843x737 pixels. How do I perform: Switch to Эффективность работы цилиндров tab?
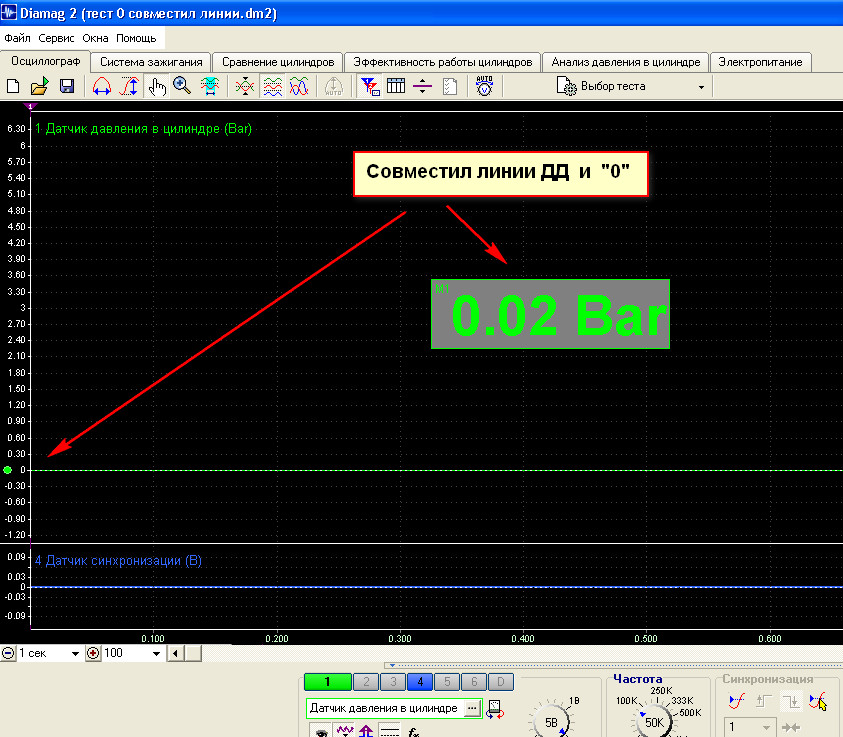pos(442,62)
